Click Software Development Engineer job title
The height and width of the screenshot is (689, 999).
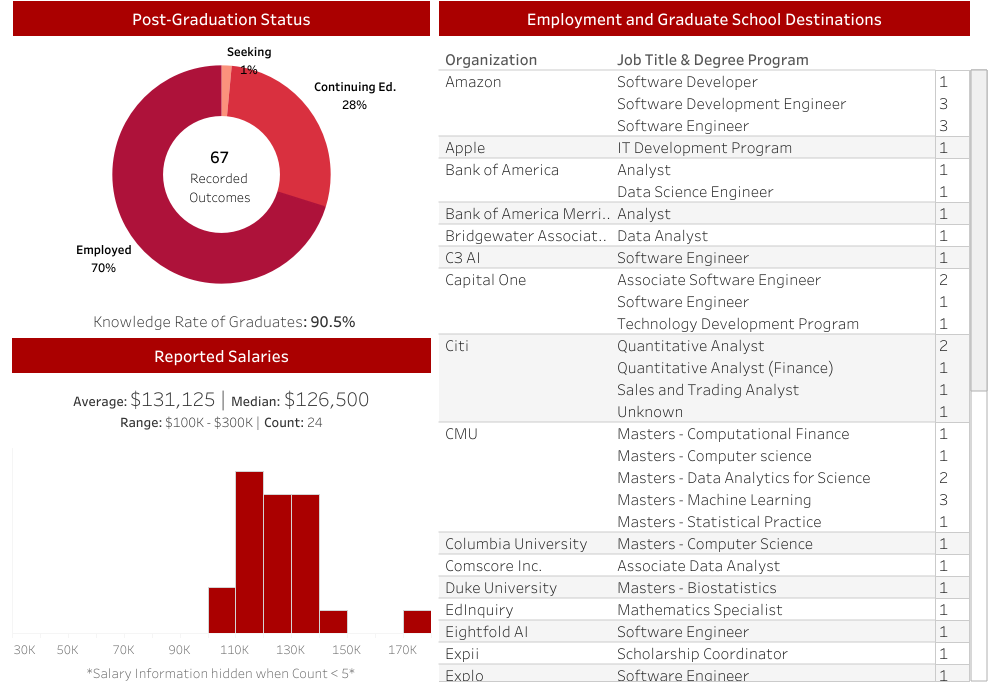(731, 104)
